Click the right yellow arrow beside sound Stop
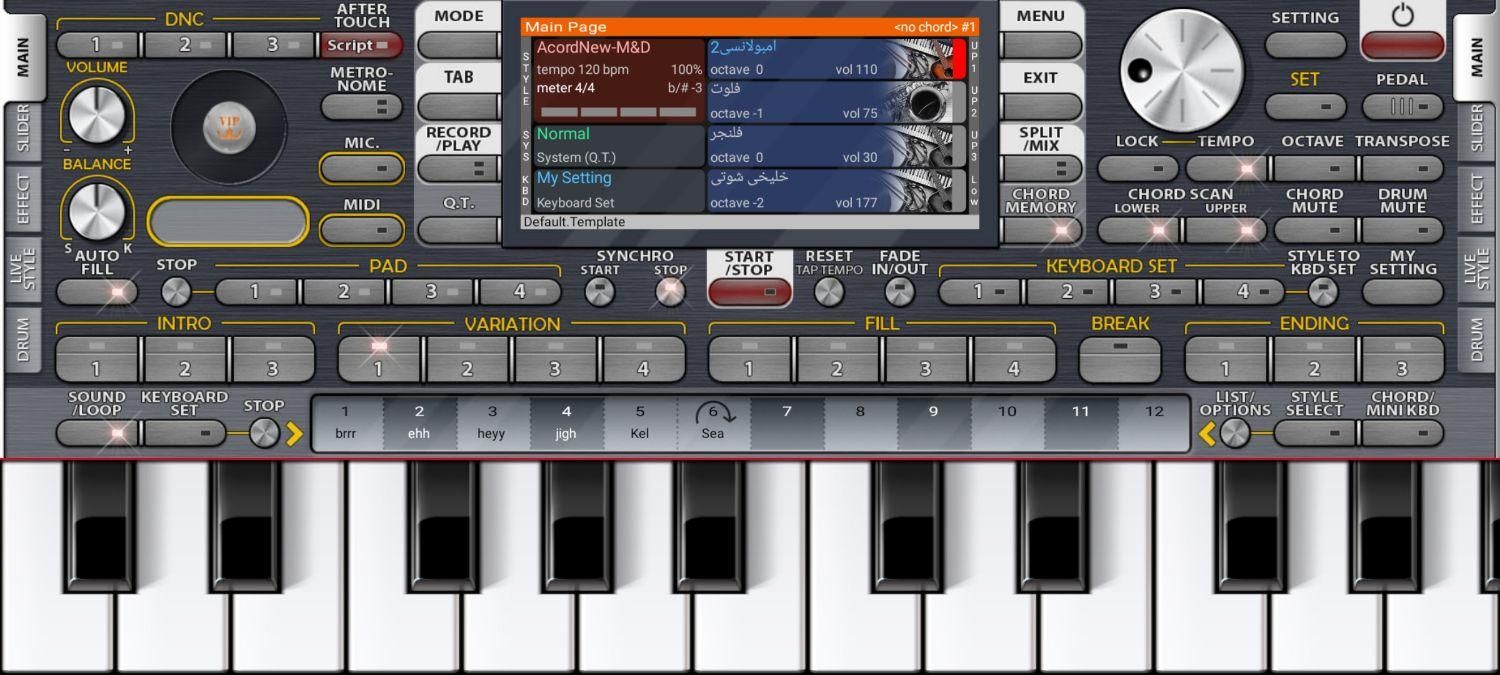 [x=294, y=434]
